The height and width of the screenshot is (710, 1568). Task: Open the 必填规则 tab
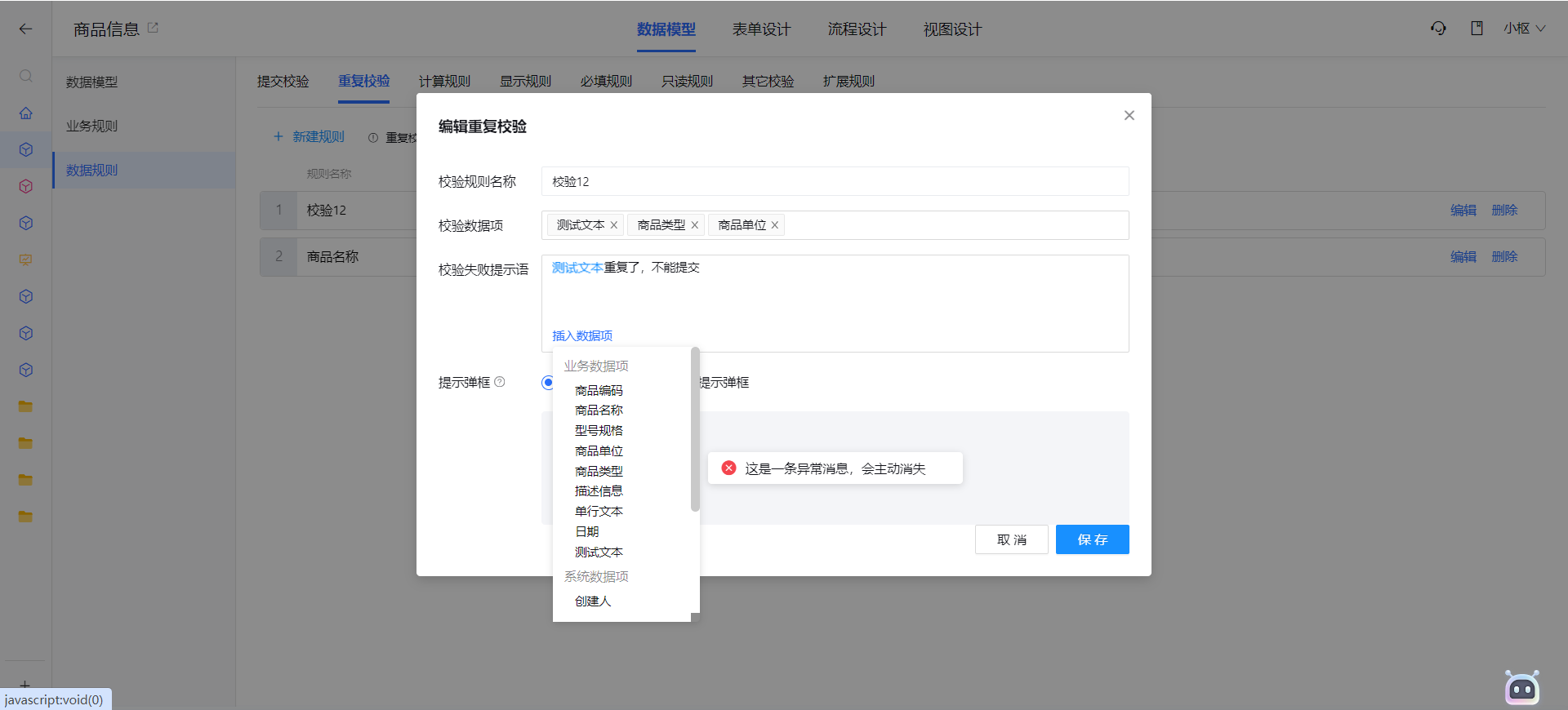(x=606, y=82)
